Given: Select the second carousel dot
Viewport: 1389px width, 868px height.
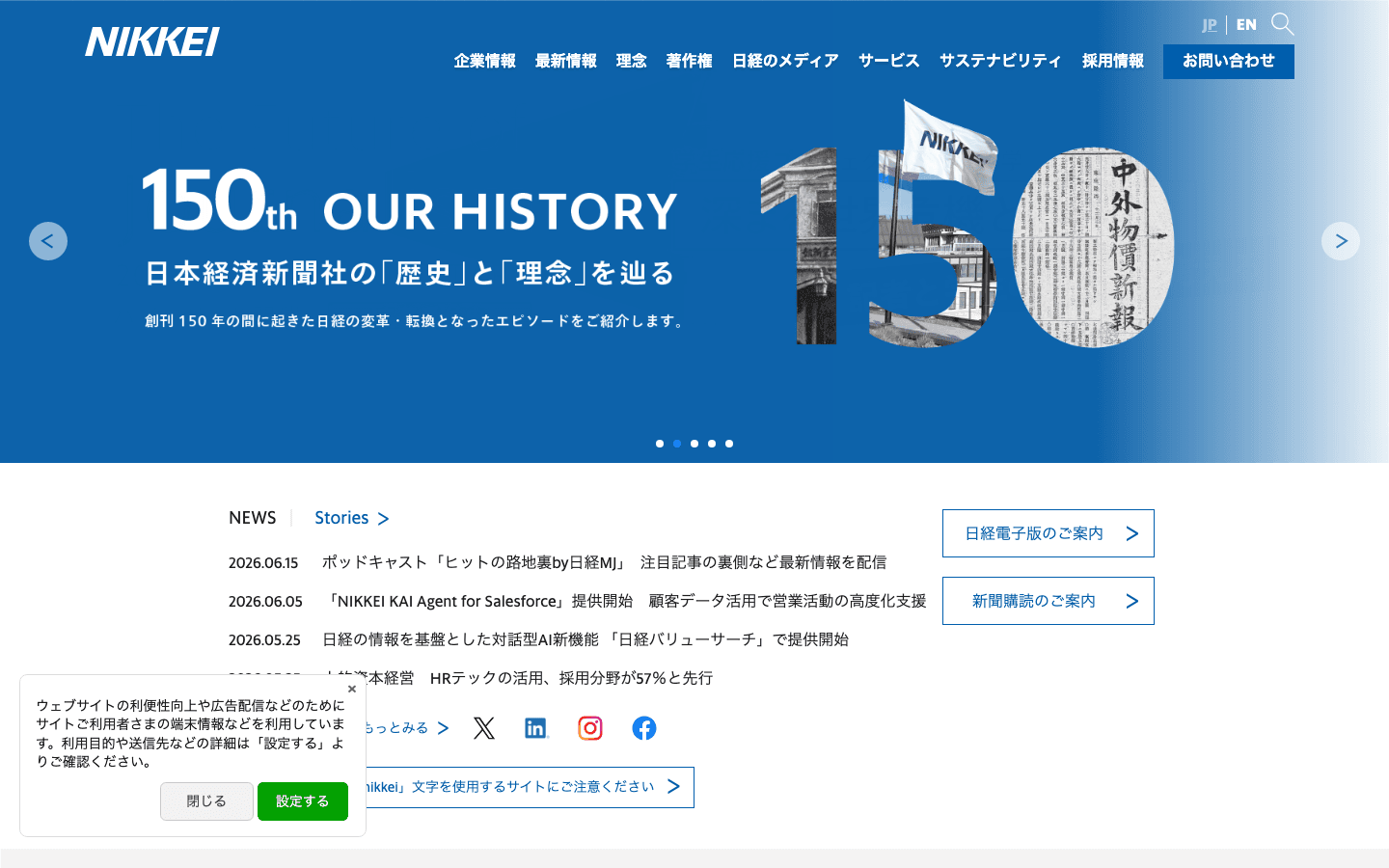Looking at the screenshot, I should click(677, 444).
